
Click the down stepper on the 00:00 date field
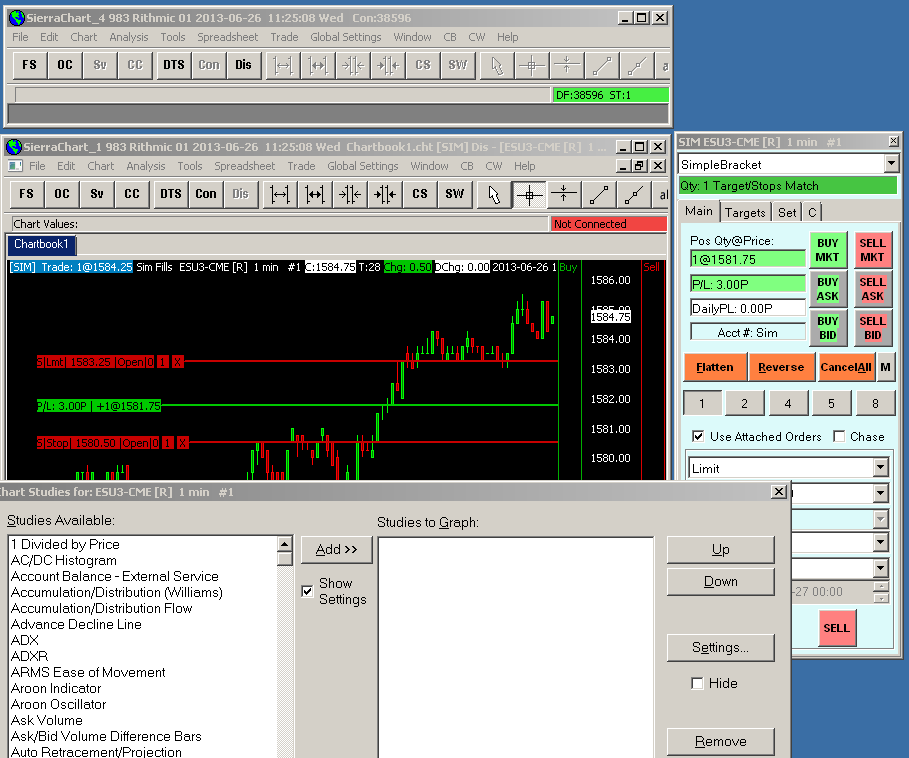pyautogui.click(x=881, y=597)
